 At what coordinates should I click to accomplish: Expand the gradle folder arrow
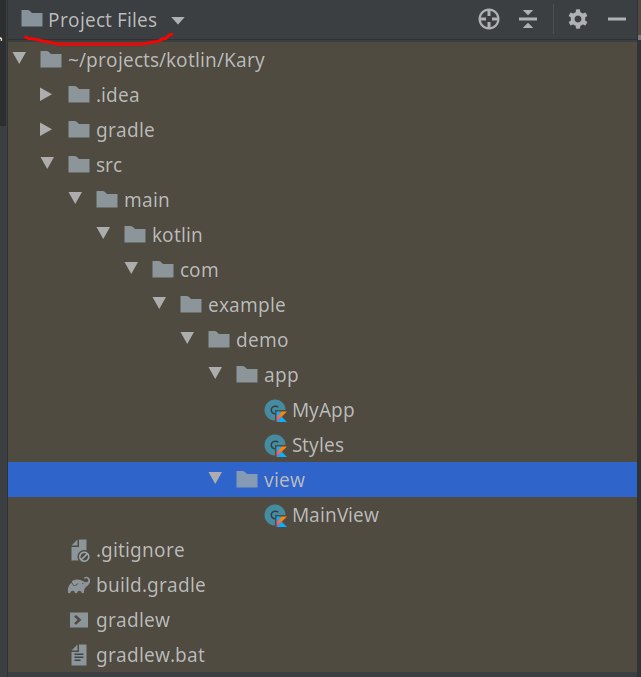pyautogui.click(x=46, y=129)
